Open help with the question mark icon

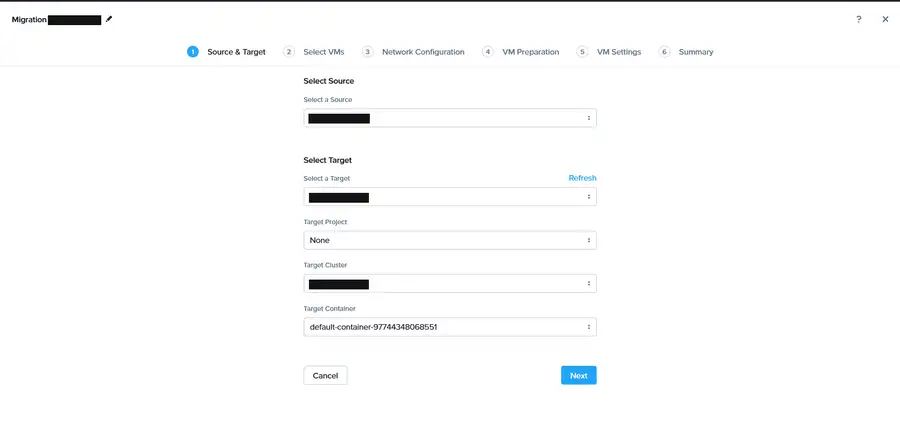(x=859, y=20)
